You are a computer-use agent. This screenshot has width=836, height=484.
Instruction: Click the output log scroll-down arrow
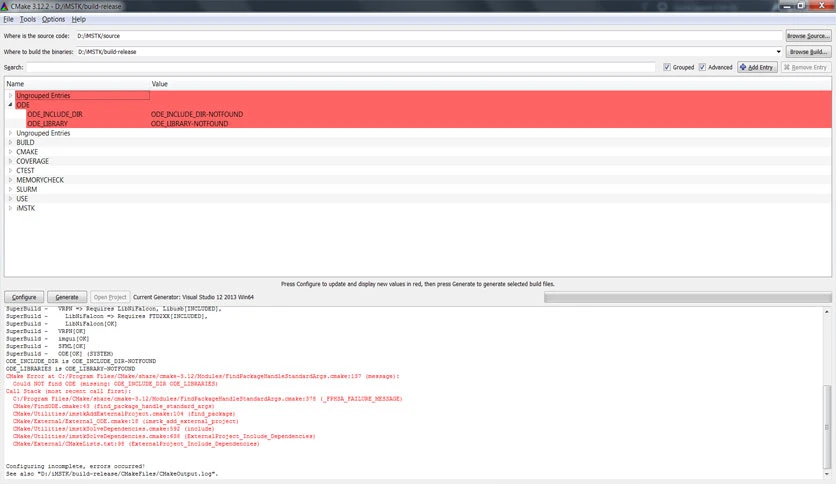827,474
